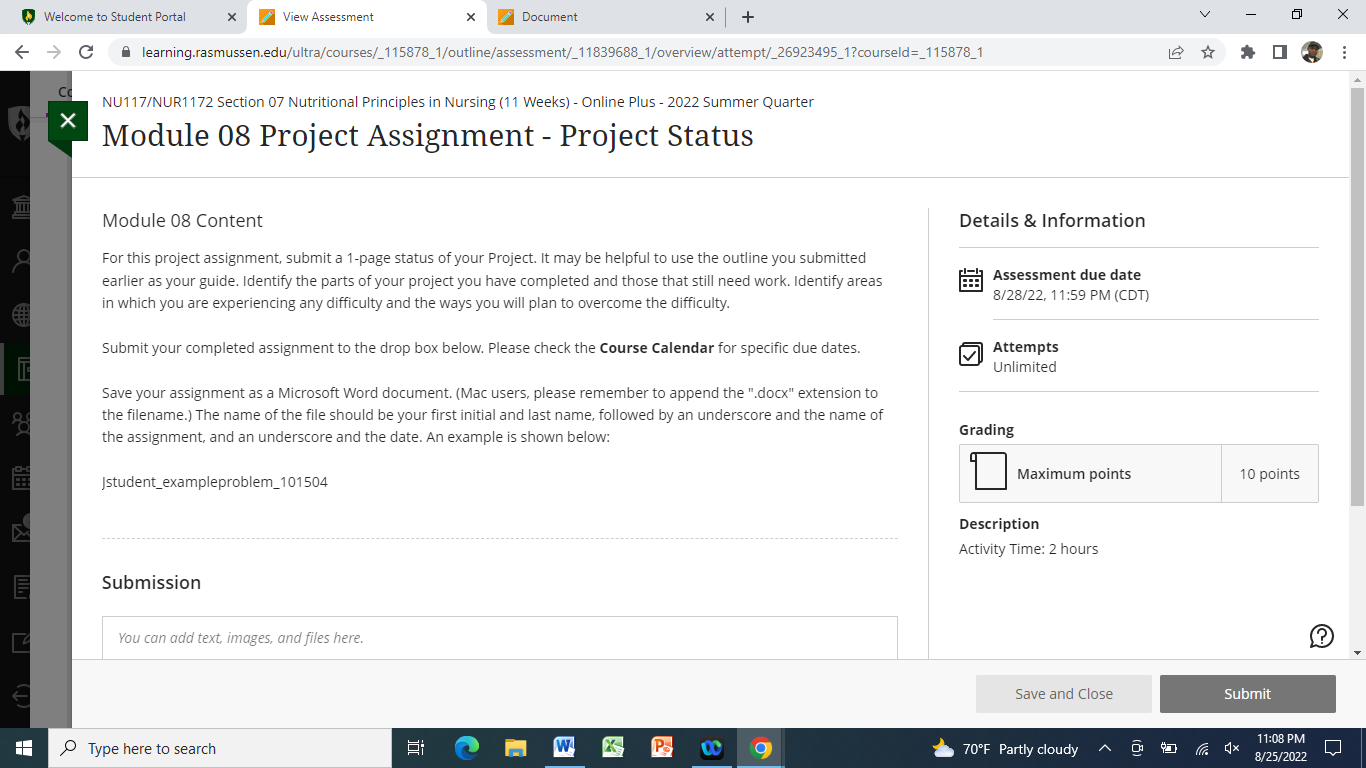Share this page using the share icon
Image resolution: width=1366 pixels, height=768 pixels.
click(1176, 52)
